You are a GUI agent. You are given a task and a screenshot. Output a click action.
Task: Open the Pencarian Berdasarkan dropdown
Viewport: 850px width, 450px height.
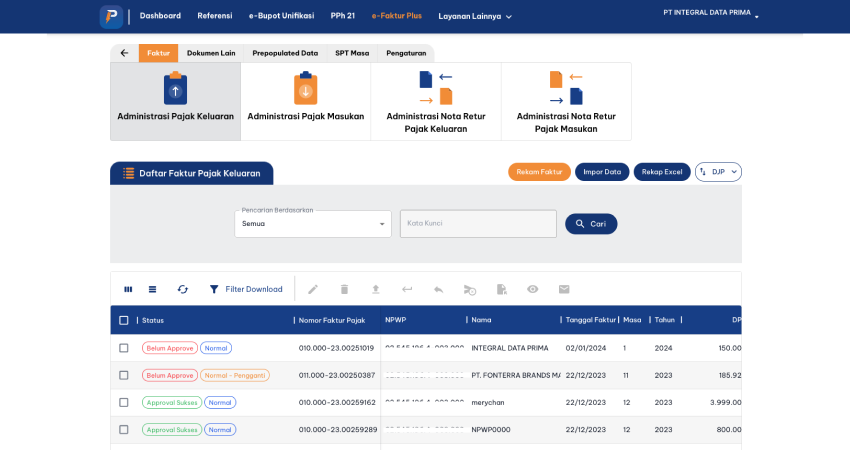pyautogui.click(x=312, y=224)
